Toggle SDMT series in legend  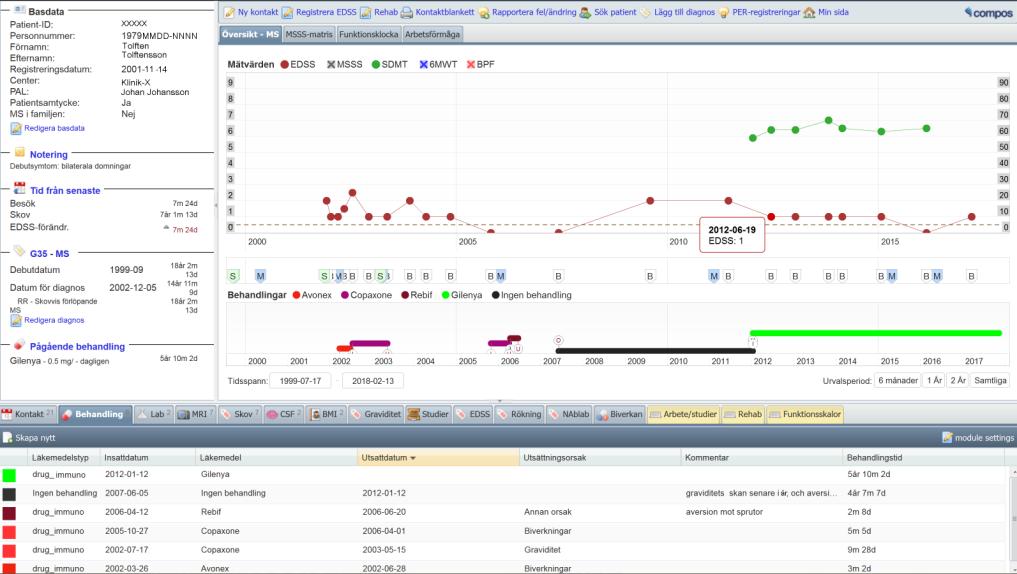389,64
